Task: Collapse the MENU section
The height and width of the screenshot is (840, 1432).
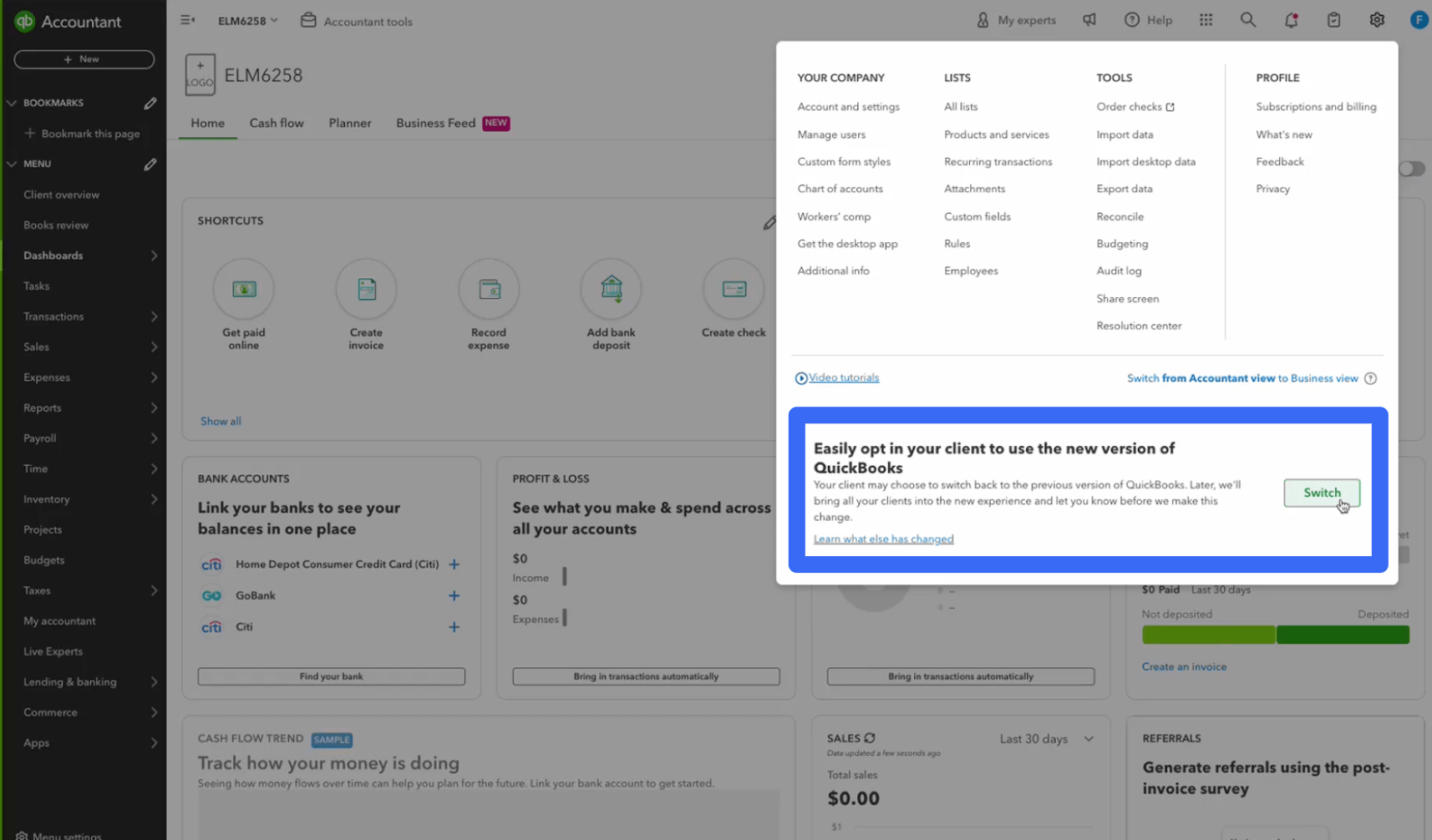Action: (12, 164)
